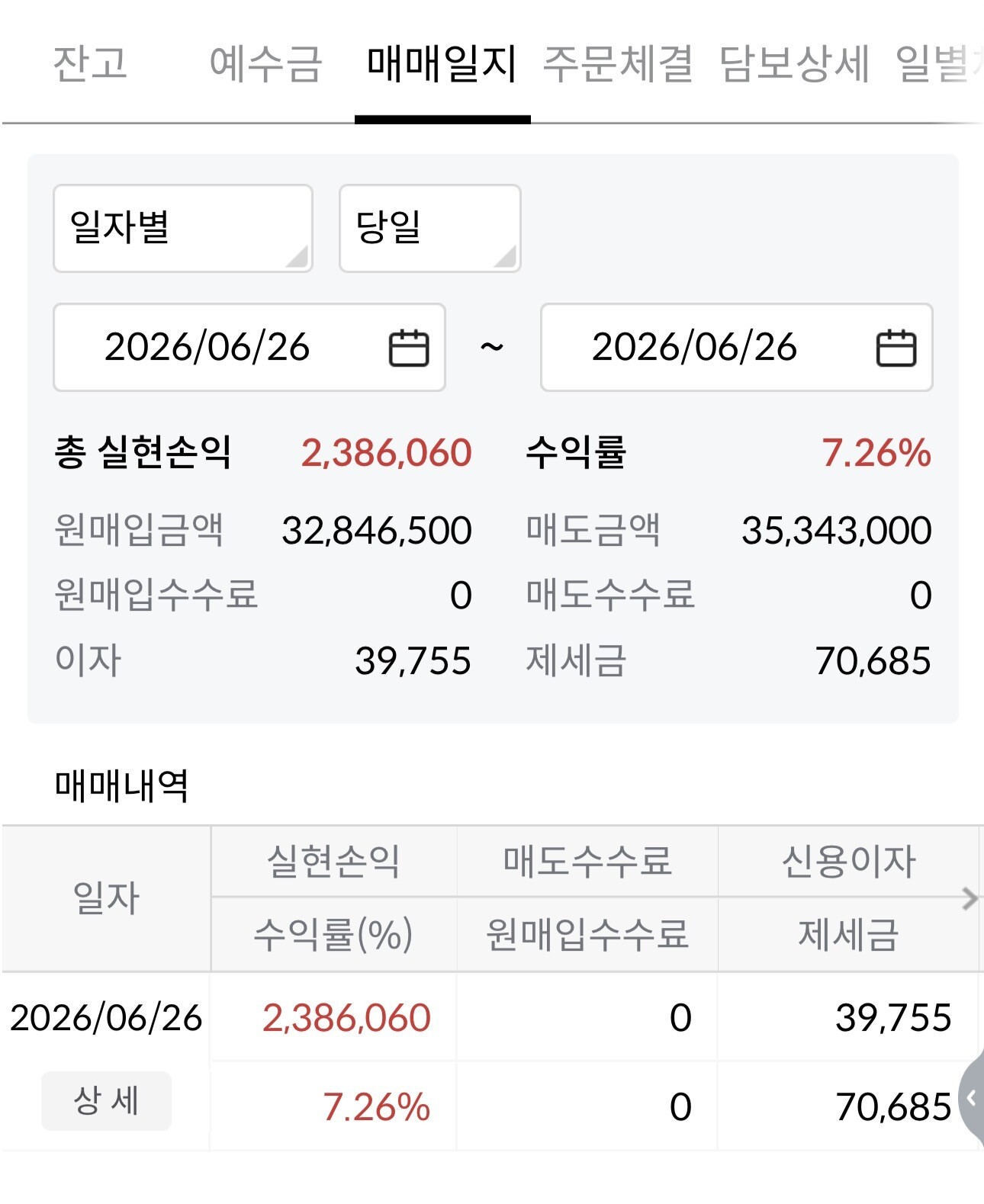The width and height of the screenshot is (984, 1204).
Task: Select the 2026/06/26 row date cell
Action: coord(106,1018)
